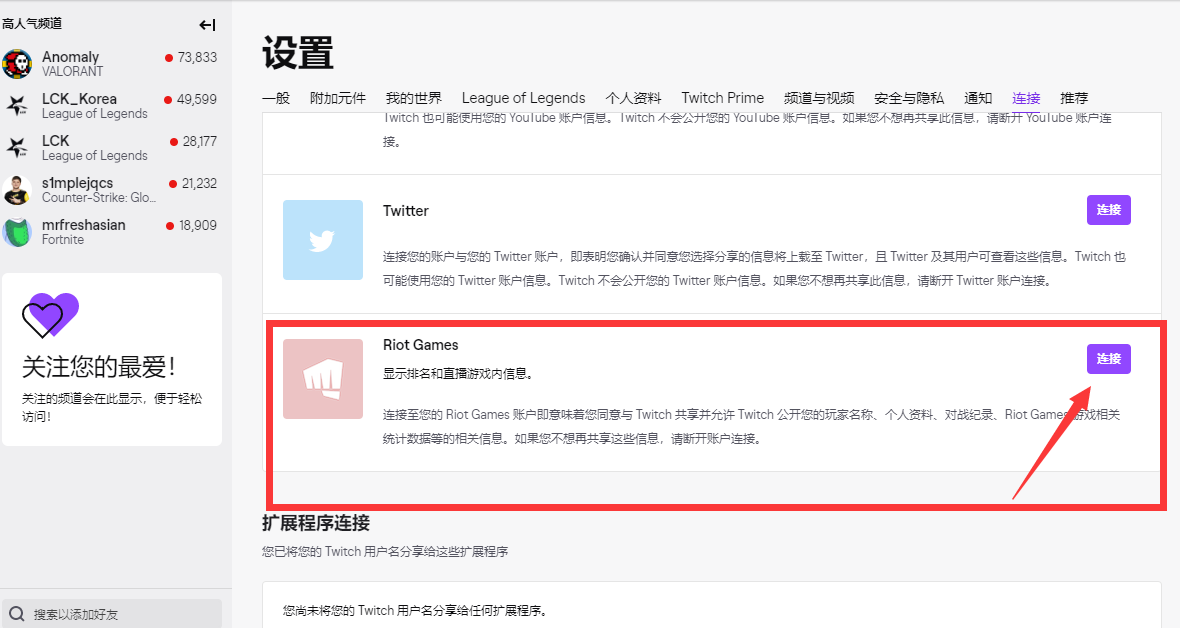The image size is (1180, 628).
Task: Select the League of Legends tab
Action: (523, 98)
